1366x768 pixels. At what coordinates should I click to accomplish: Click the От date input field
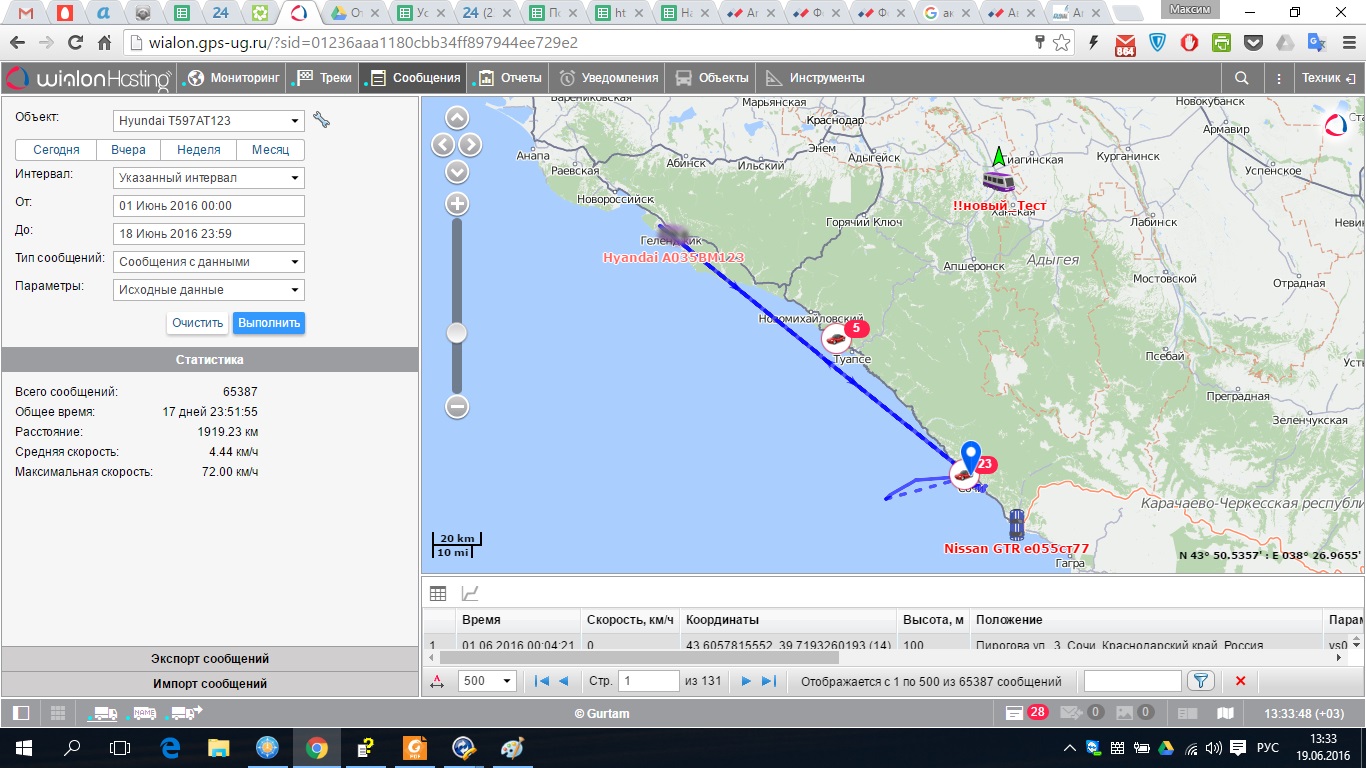(x=209, y=206)
